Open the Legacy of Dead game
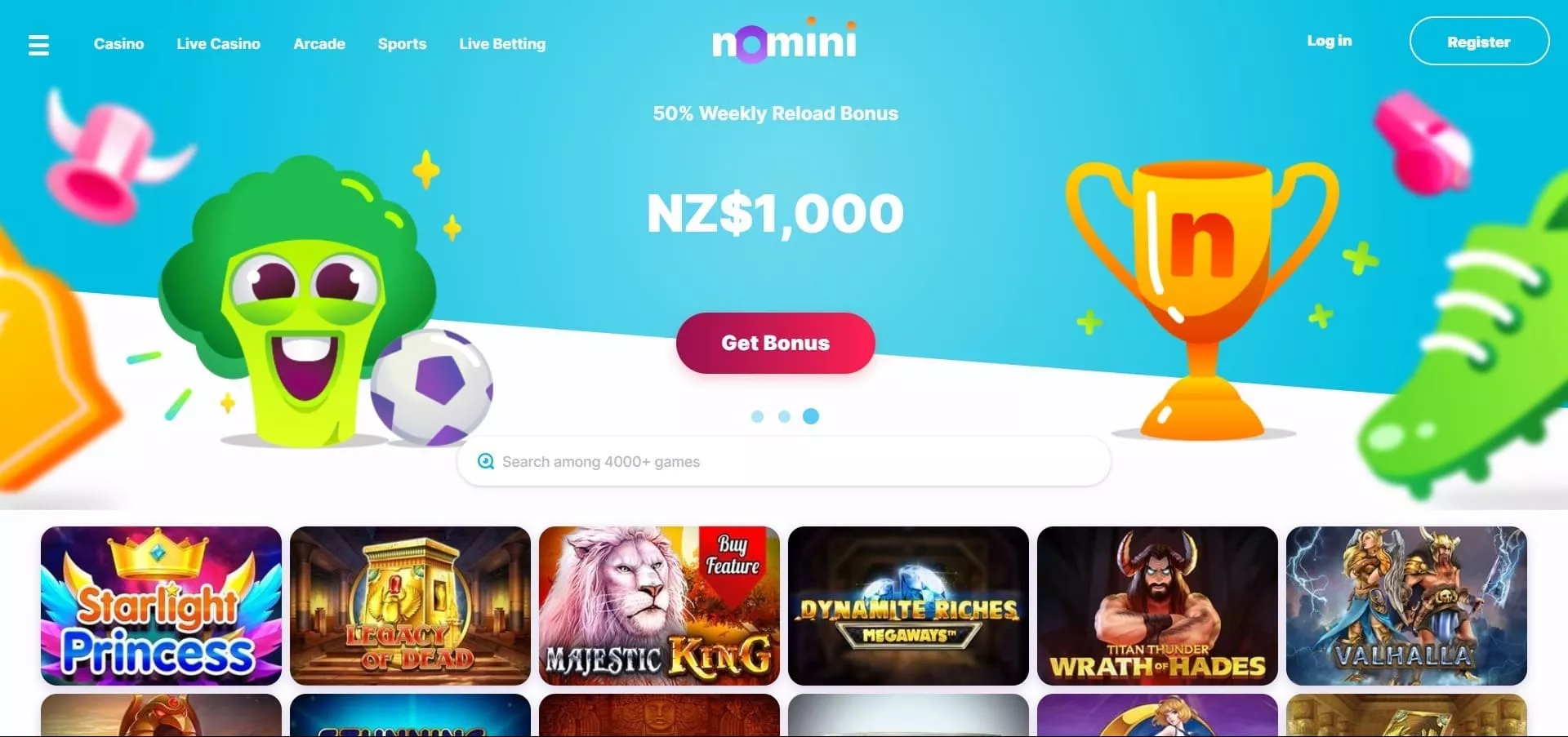Image resolution: width=1568 pixels, height=737 pixels. (410, 606)
